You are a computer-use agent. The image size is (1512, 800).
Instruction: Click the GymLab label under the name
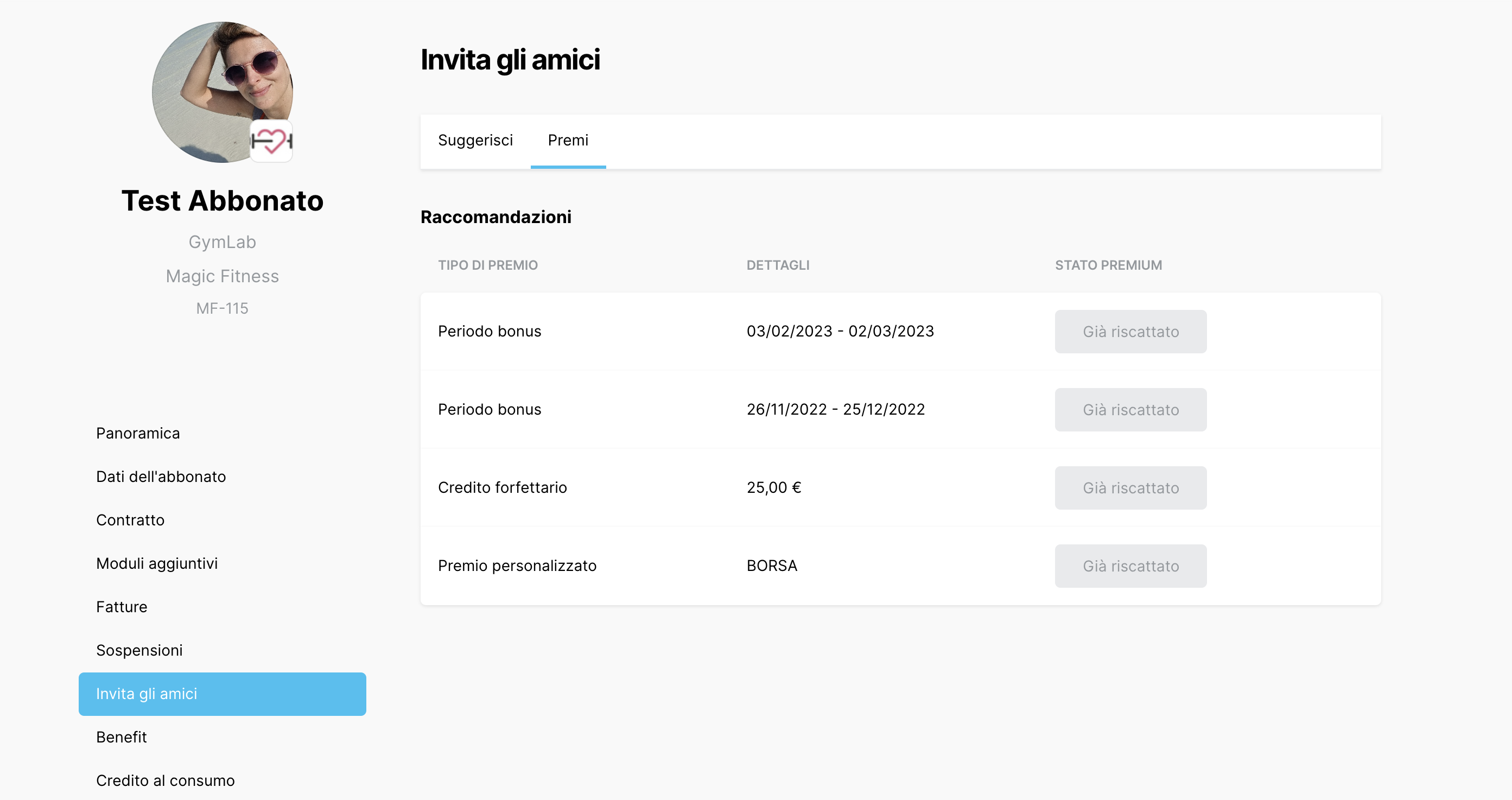coord(223,242)
